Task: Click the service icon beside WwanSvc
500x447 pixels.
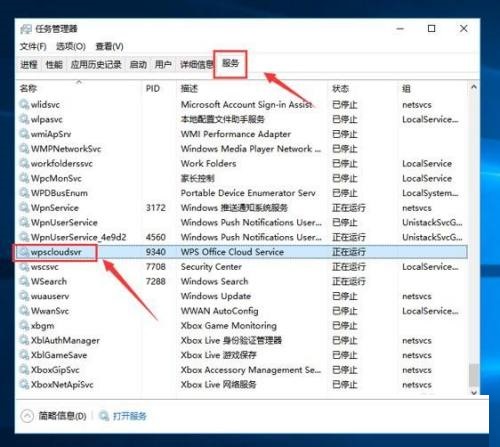Action: [x=24, y=311]
